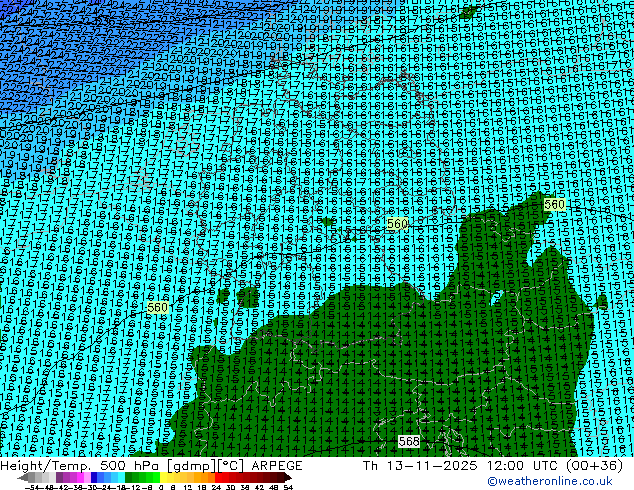Click the "12:00 UTC" time text
This screenshot has height=490, width=634.
tap(522, 465)
